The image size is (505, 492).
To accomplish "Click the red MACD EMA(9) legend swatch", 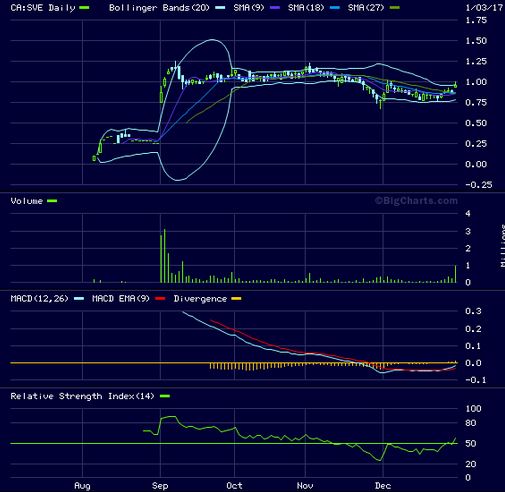I will (x=160, y=299).
